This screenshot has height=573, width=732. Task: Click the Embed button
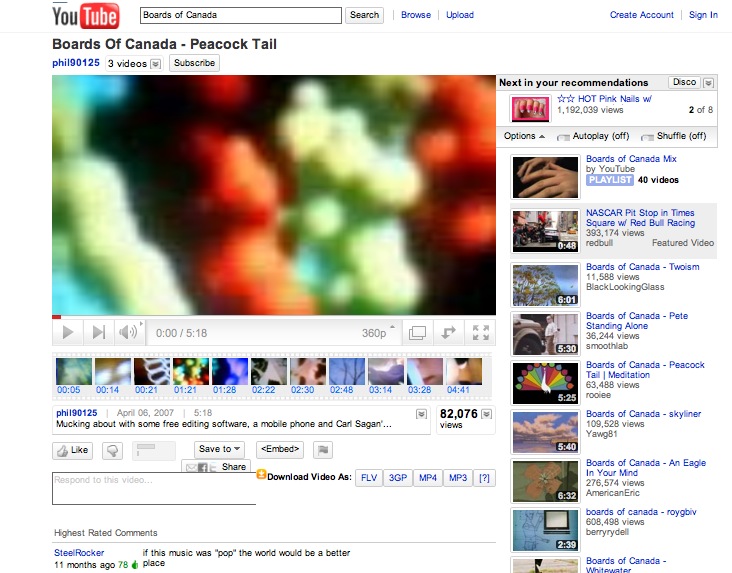coord(280,449)
